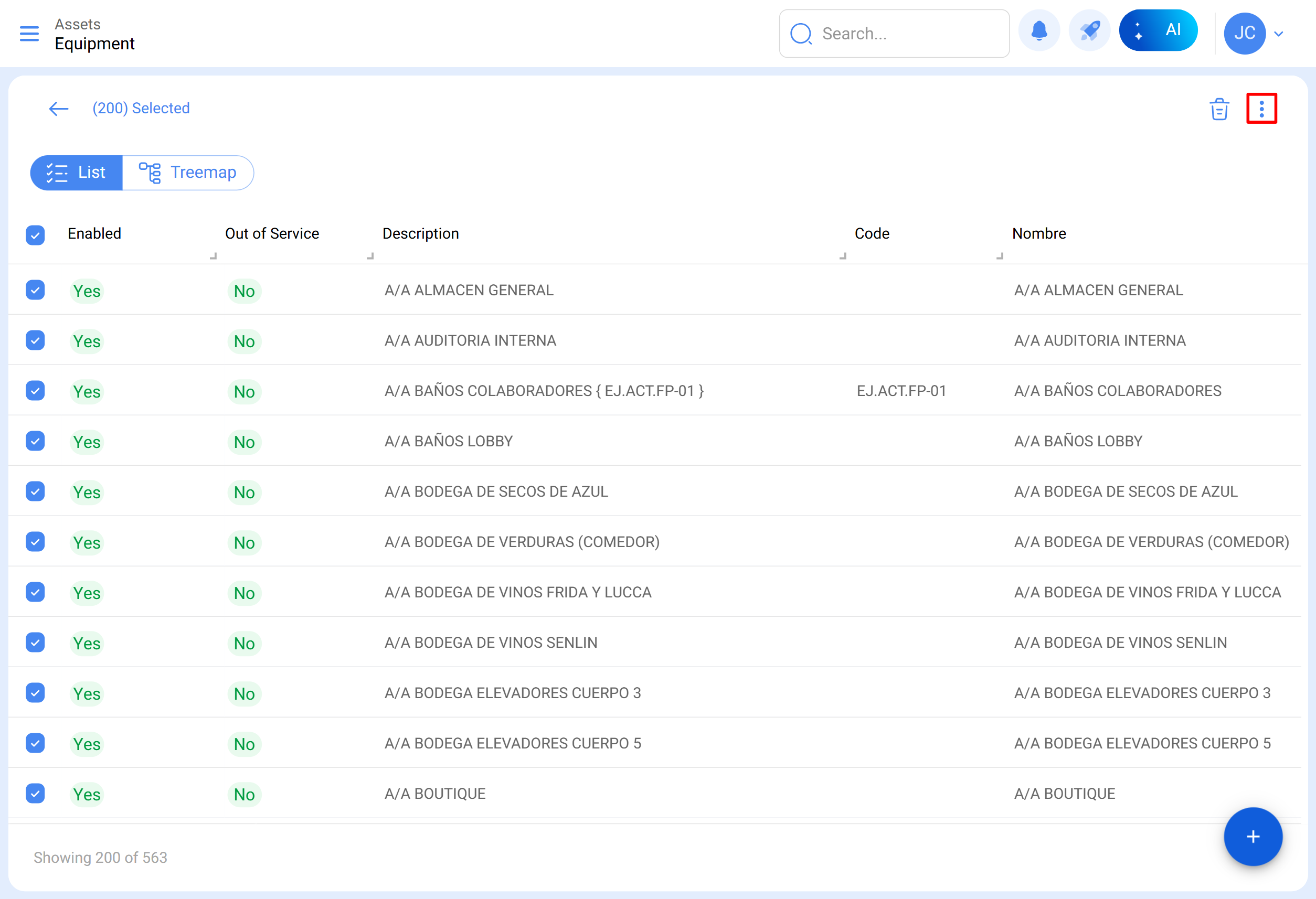The height and width of the screenshot is (899, 1316).
Task: Switch to the Treemap view tab
Action: 188,172
